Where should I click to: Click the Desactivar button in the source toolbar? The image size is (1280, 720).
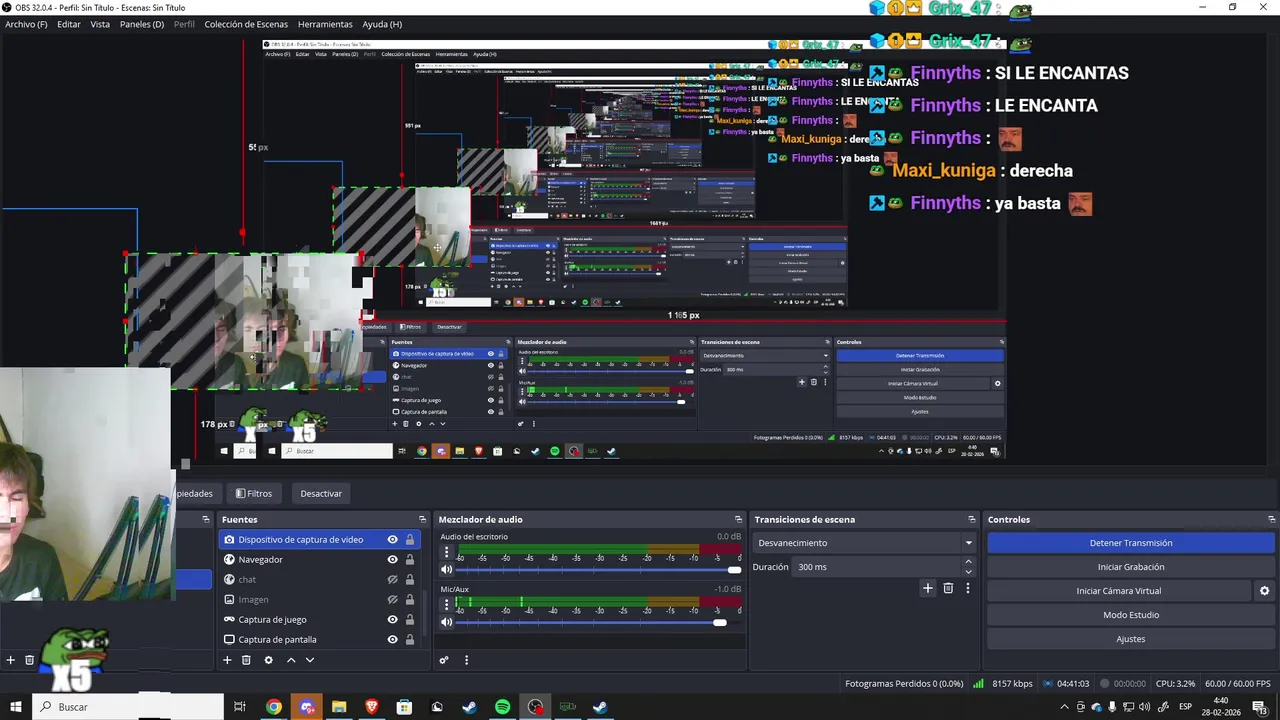pyautogui.click(x=321, y=493)
